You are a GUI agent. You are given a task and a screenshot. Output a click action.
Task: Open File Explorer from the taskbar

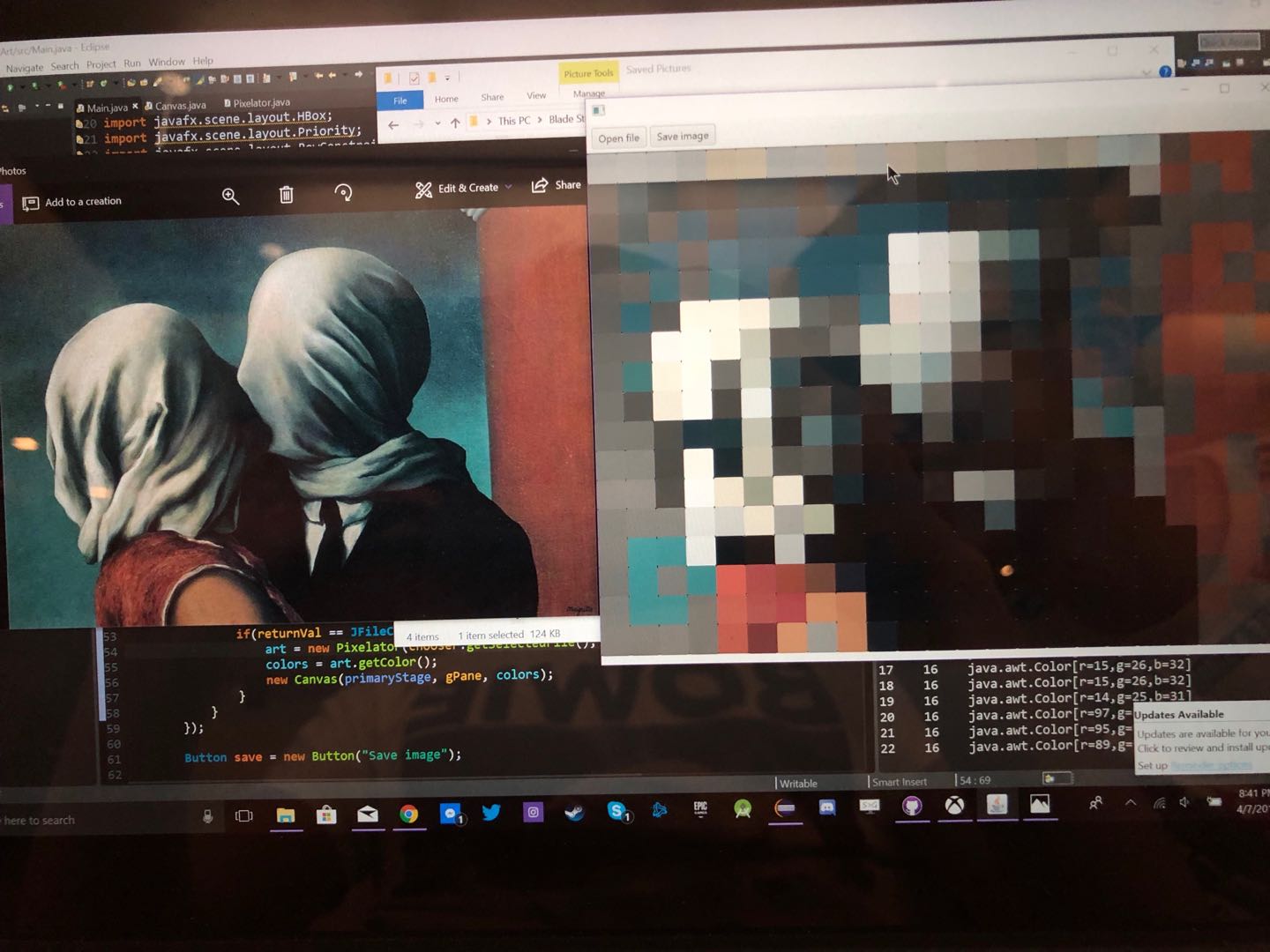285,815
